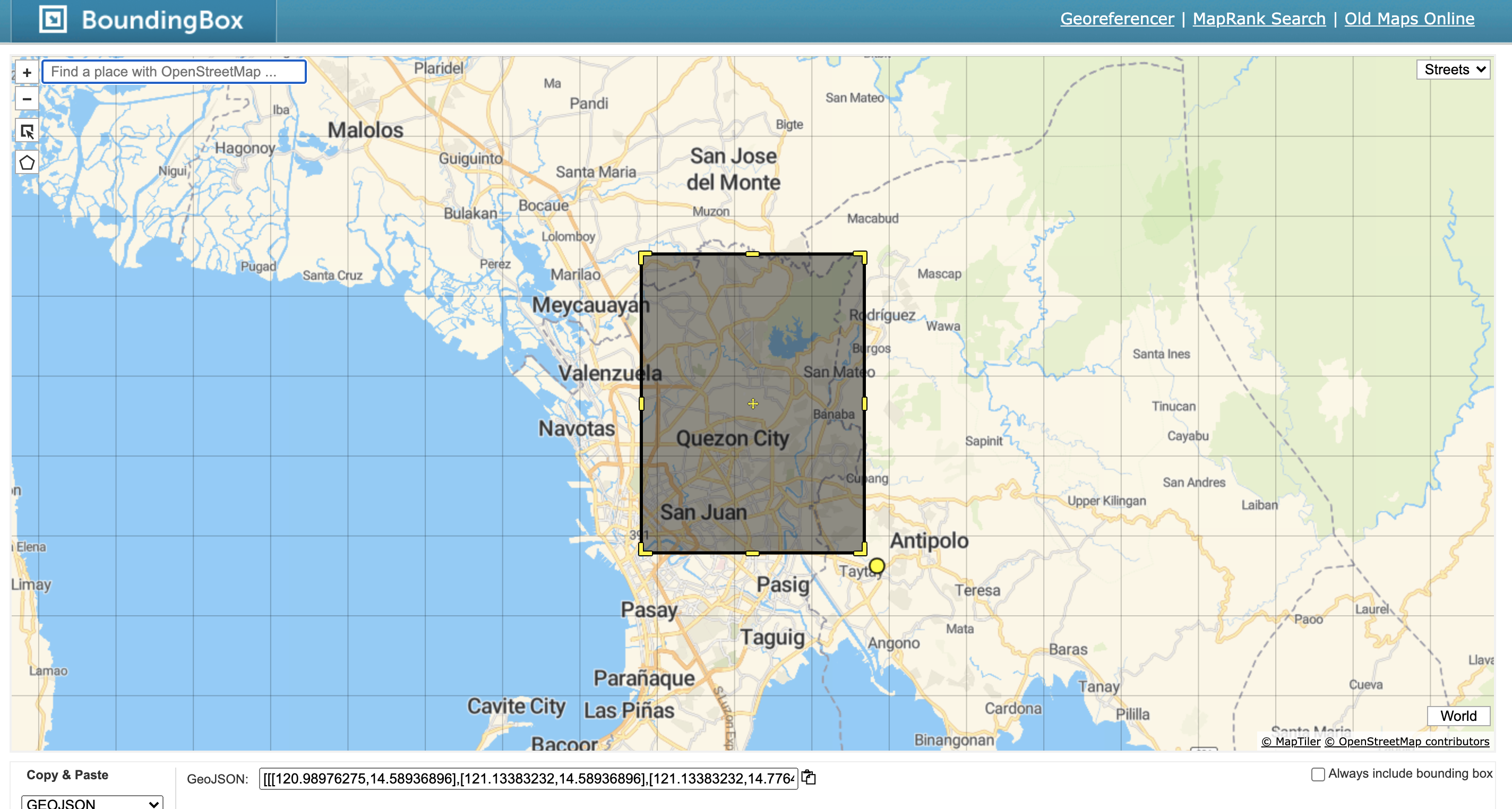Click the top edge midpoint handle of box
The width and height of the screenshot is (1512, 809).
(752, 254)
